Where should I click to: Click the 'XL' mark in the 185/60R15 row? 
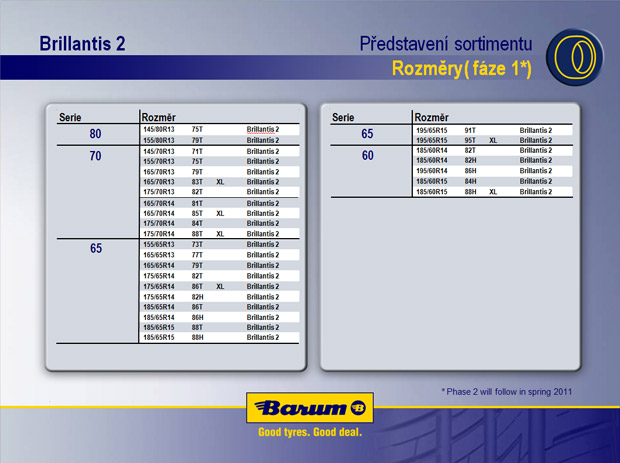[493, 192]
